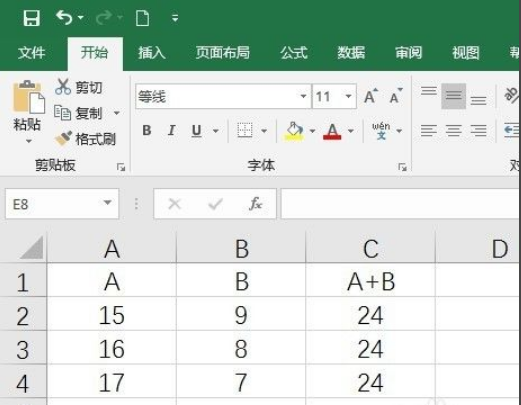The image size is (521, 405).
Task: Click cell with value 17
Action: 112,382
